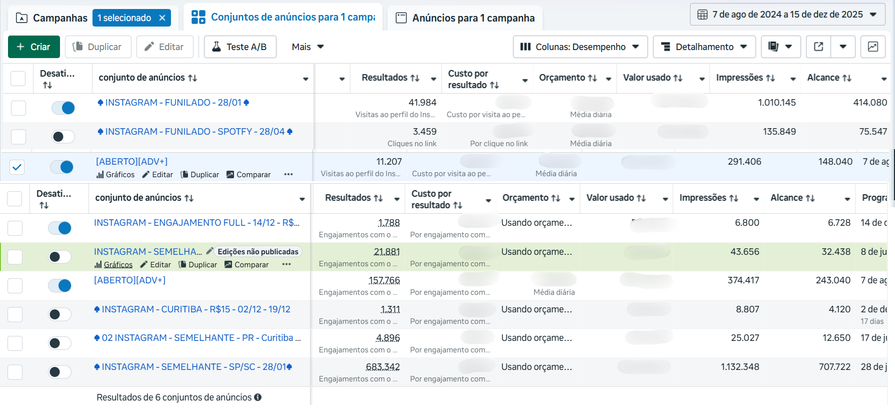Open the Colunas: Desempenho dropdown
The height and width of the screenshot is (413, 895).
580,47
